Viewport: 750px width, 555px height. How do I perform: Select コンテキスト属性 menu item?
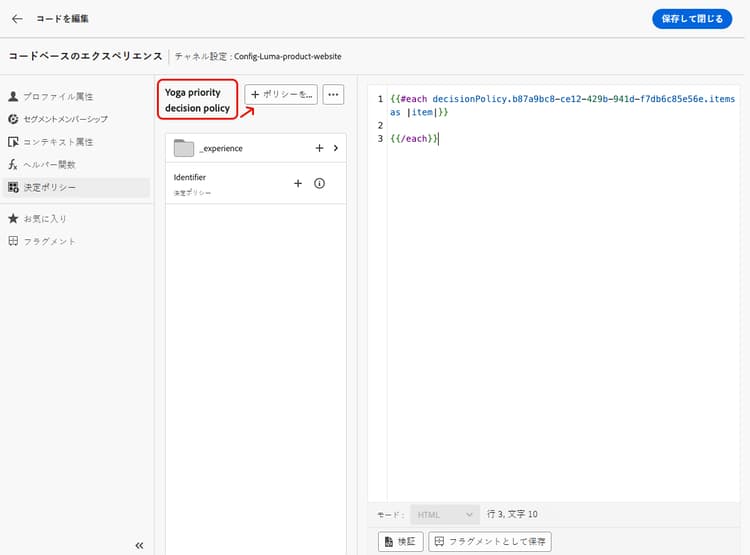point(58,142)
